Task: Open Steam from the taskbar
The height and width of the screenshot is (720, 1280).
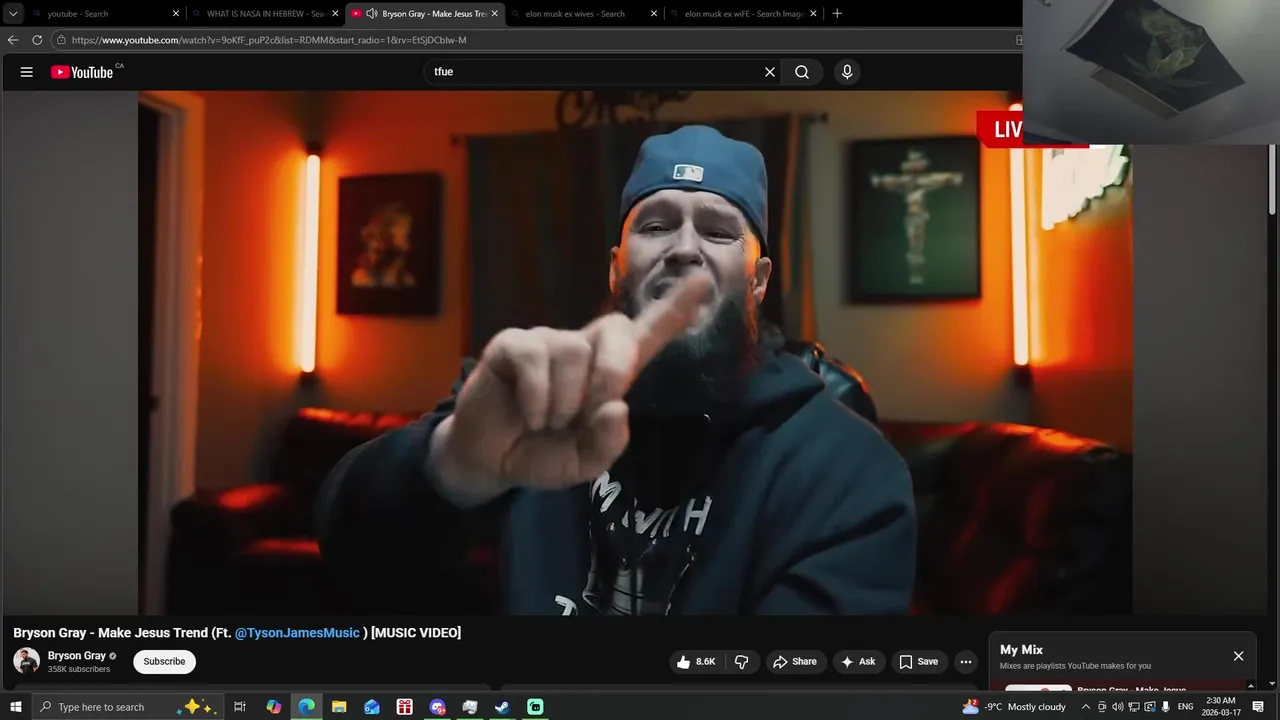Action: pyautogui.click(x=502, y=707)
